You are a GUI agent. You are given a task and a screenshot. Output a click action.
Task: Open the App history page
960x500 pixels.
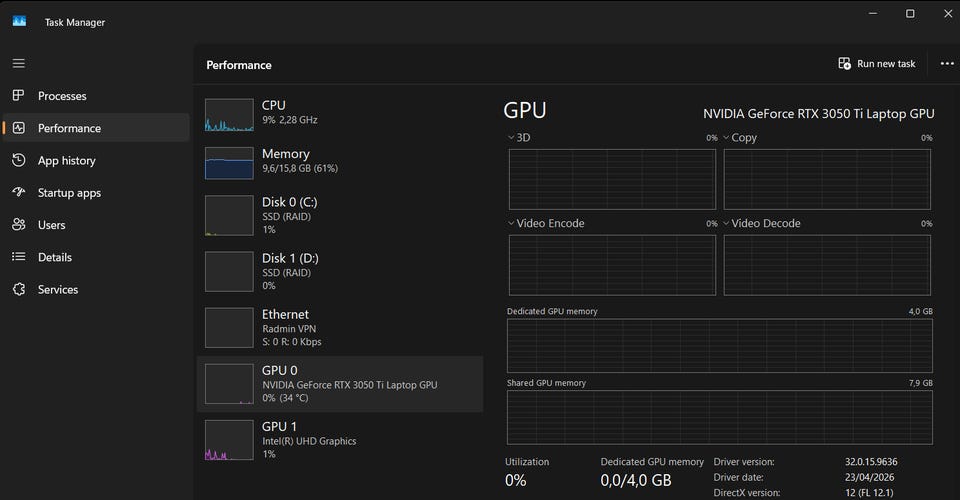(96, 160)
